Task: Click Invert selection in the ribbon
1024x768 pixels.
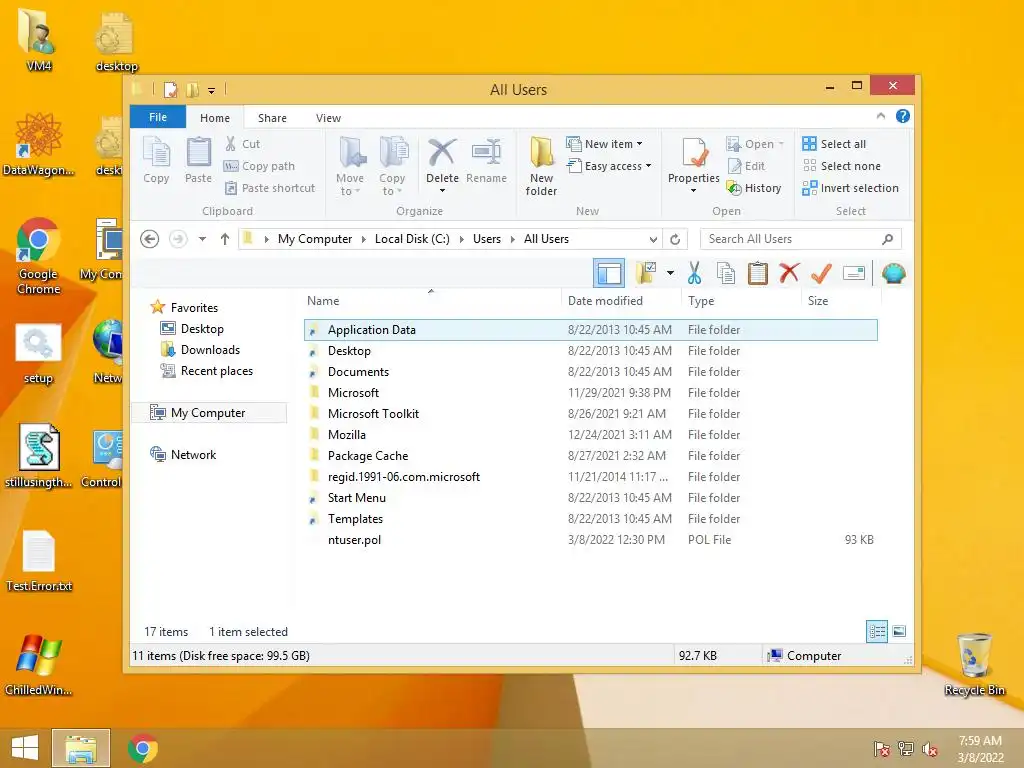Action: (x=851, y=188)
